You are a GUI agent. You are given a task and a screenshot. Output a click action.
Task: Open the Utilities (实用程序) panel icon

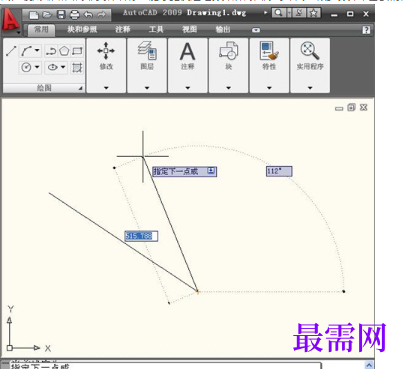click(x=310, y=51)
